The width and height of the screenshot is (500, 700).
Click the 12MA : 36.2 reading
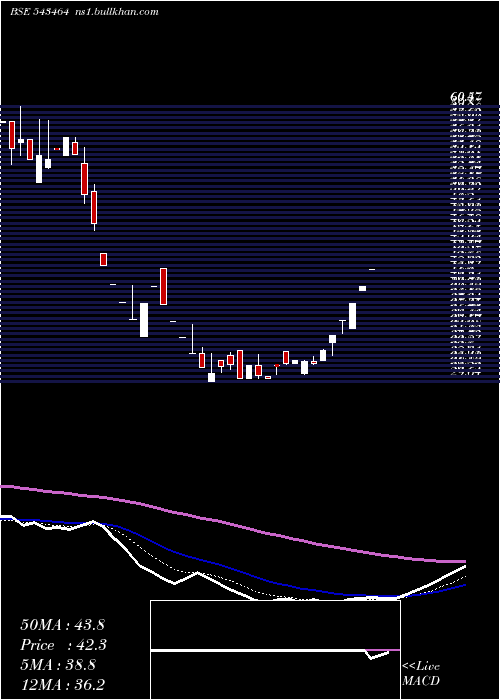[63, 685]
